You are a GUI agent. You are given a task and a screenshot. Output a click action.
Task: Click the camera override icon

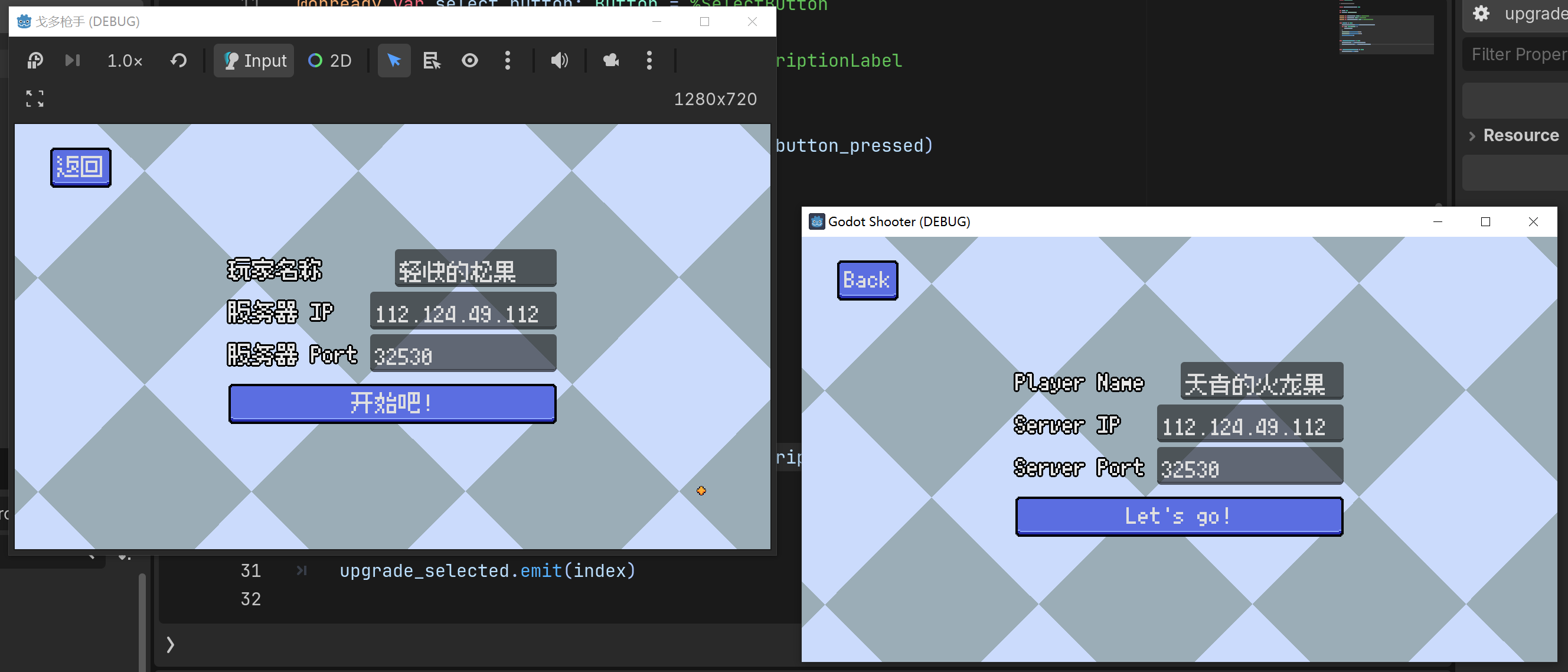[x=610, y=60]
